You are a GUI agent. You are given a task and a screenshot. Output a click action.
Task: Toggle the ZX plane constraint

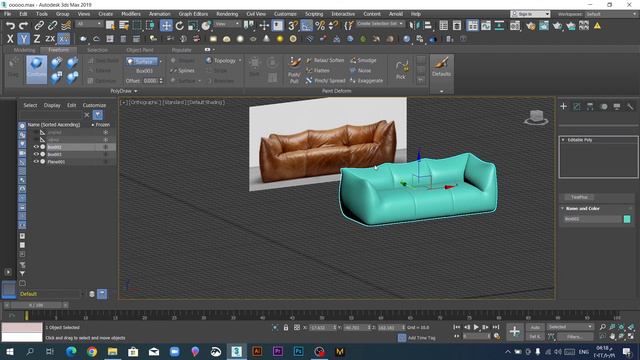50,39
